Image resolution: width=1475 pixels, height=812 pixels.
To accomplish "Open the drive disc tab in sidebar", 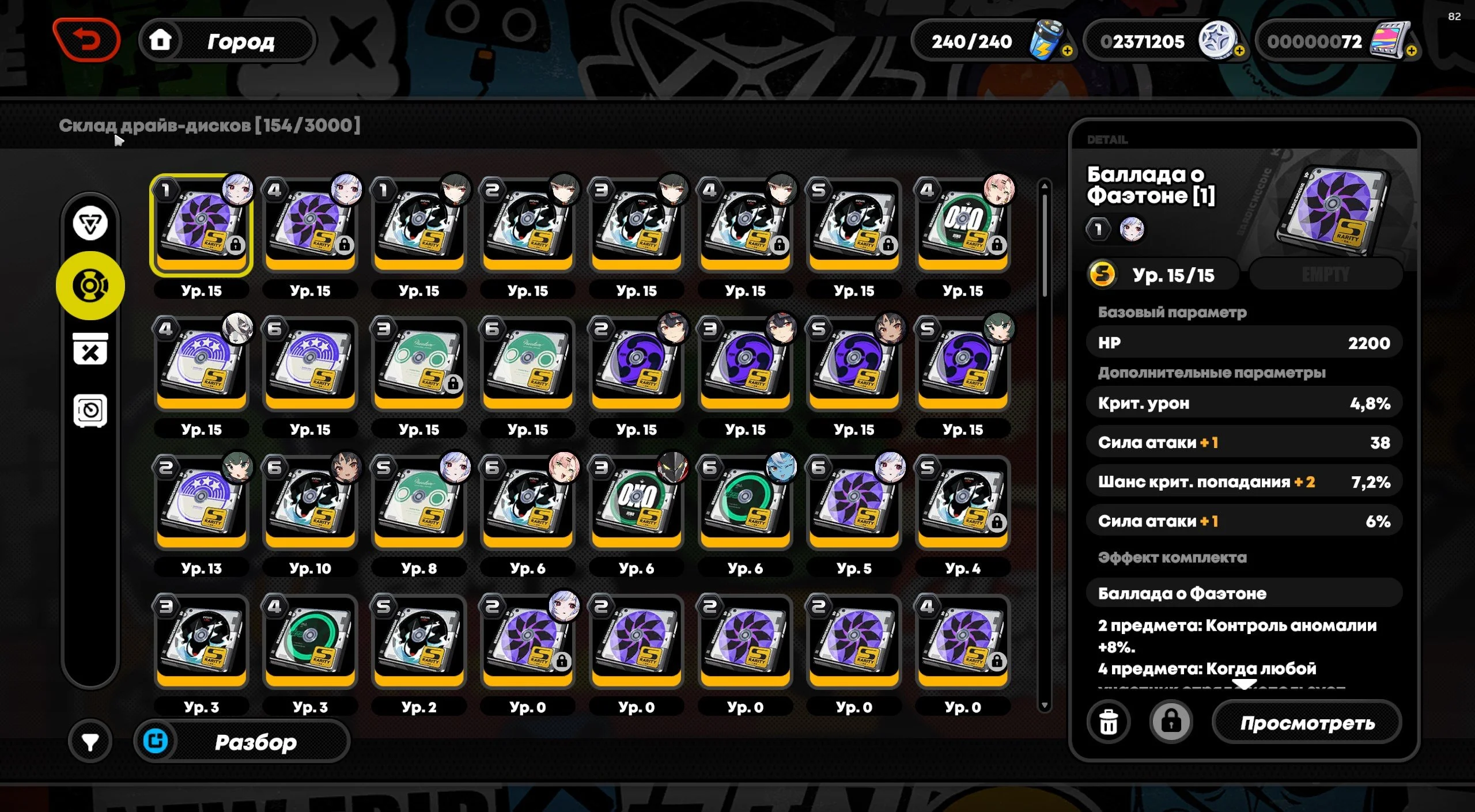I will pyautogui.click(x=90, y=285).
